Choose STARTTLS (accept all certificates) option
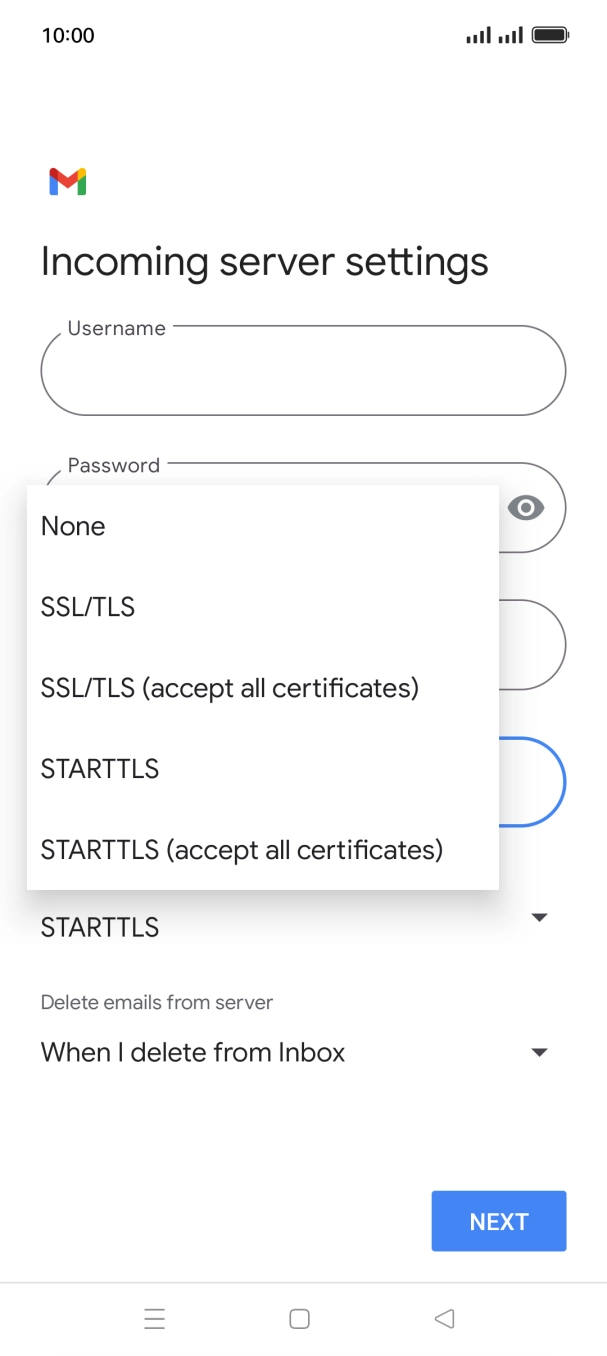 coord(242,850)
